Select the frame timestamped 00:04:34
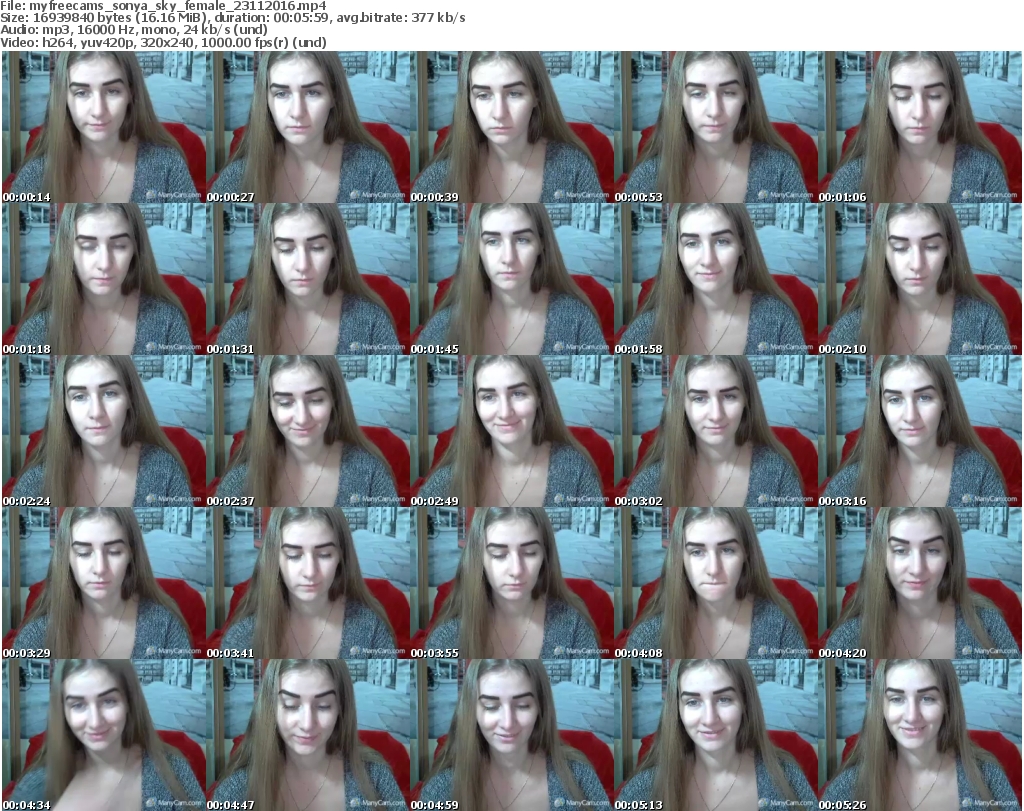The image size is (1024, 811). click(x=103, y=735)
